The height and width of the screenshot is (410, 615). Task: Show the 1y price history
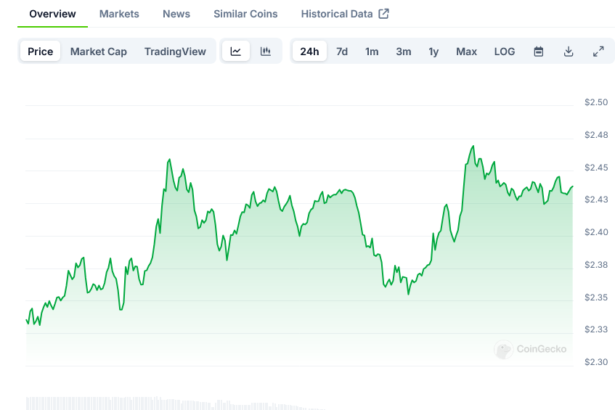coord(433,52)
